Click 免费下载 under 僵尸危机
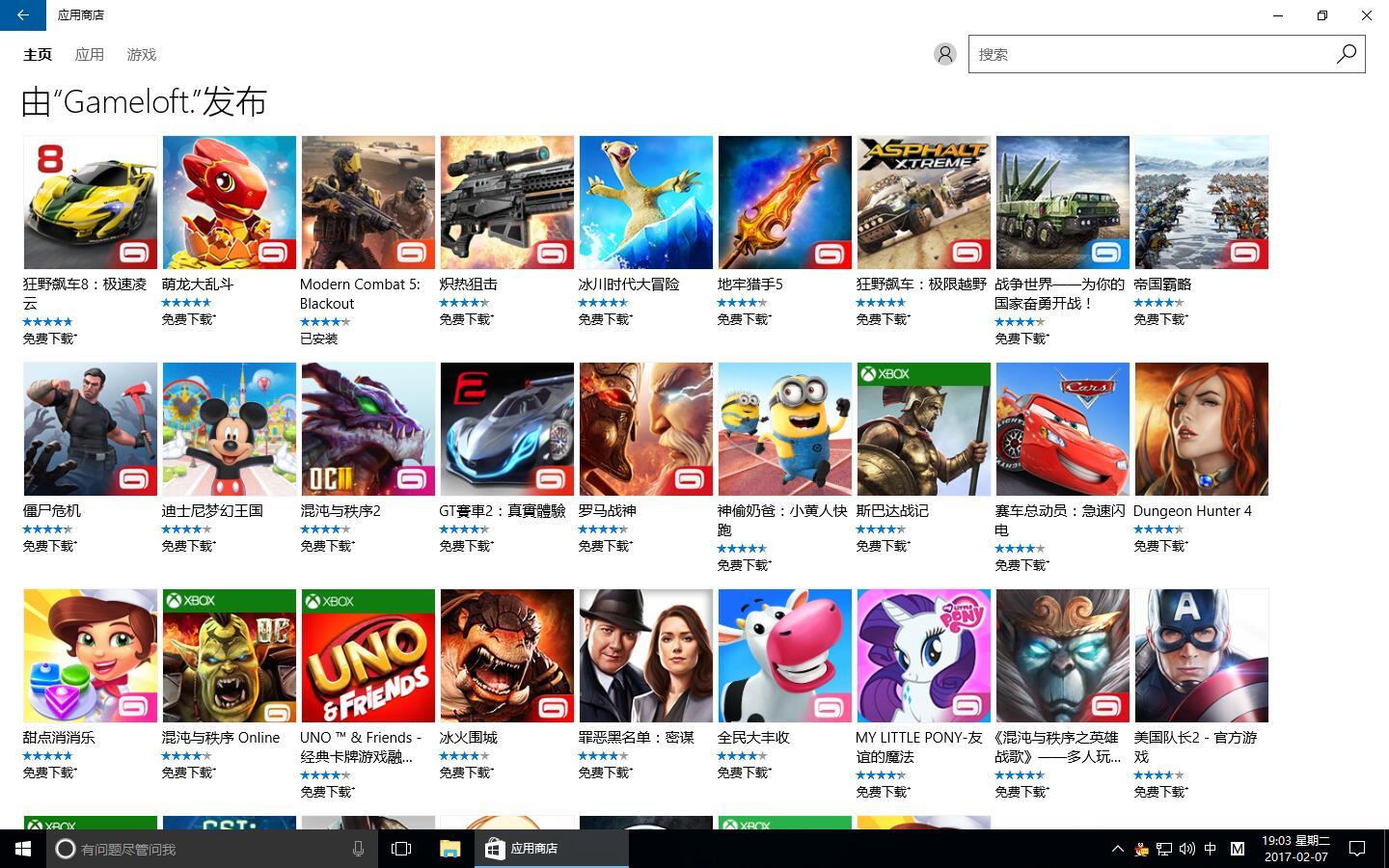 (50, 546)
